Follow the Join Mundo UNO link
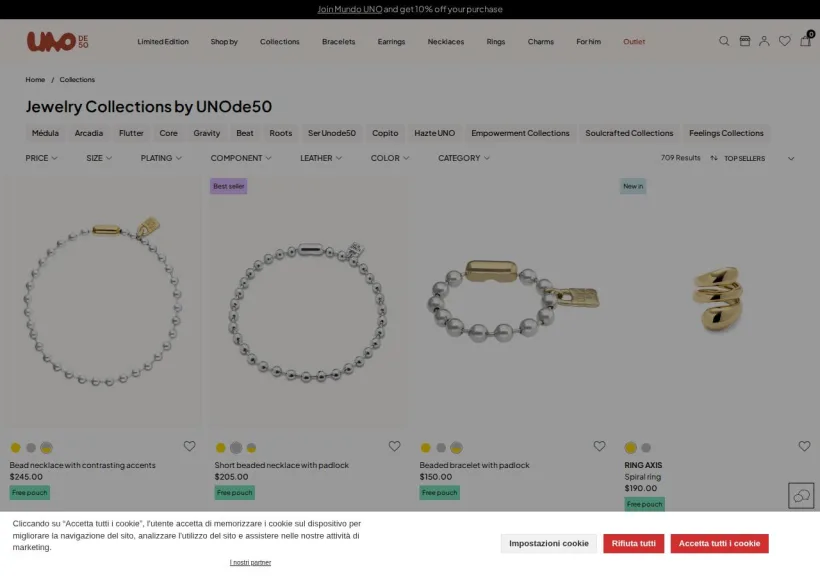Viewport: 820px width, 577px height. (x=350, y=9)
